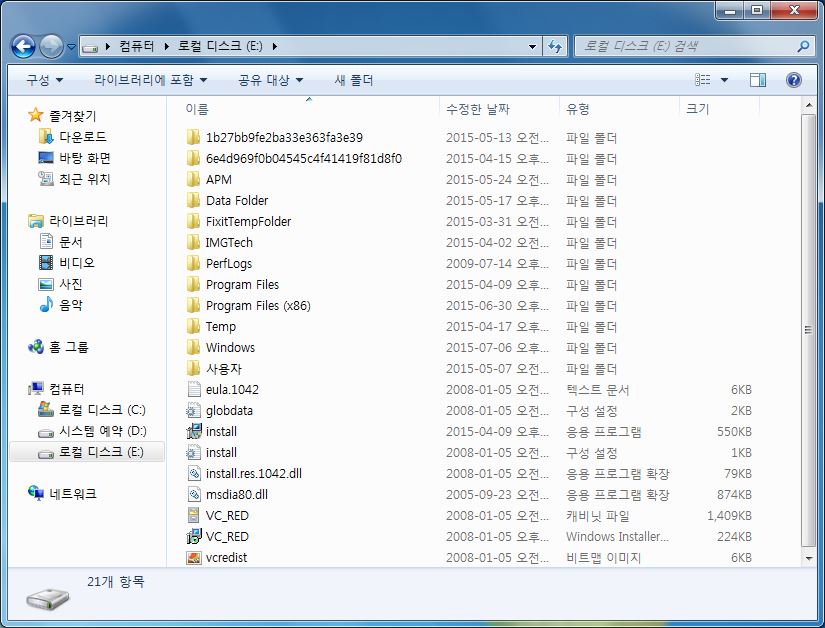
Task: Click 네트워크 in navigation pane
Action: (x=72, y=494)
